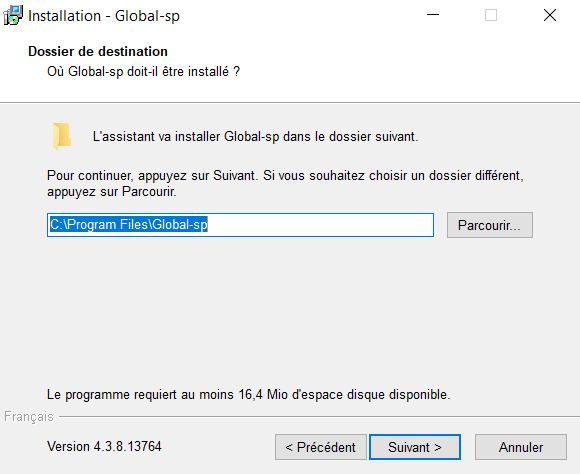Viewport: 580px width, 474px height.
Task: Click the Installation - Global-sp title bar text
Action: (x=104, y=16)
